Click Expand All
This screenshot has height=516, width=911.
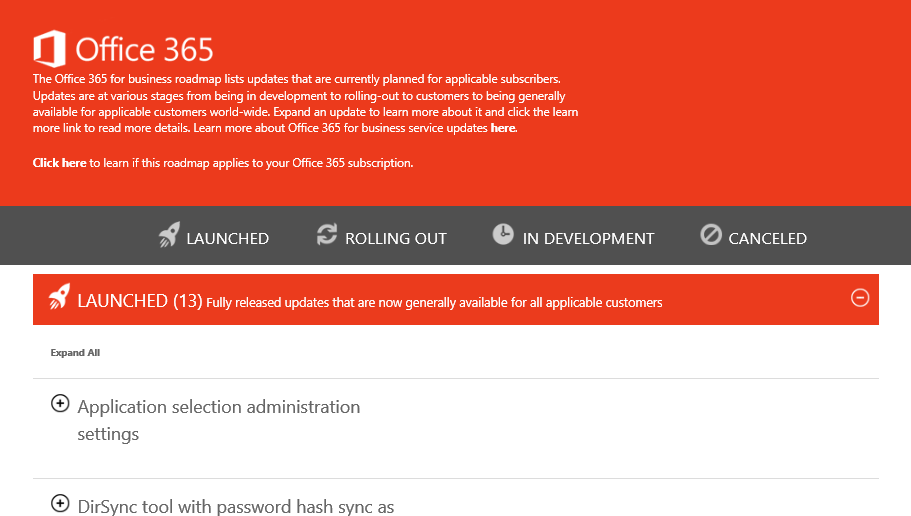[75, 353]
